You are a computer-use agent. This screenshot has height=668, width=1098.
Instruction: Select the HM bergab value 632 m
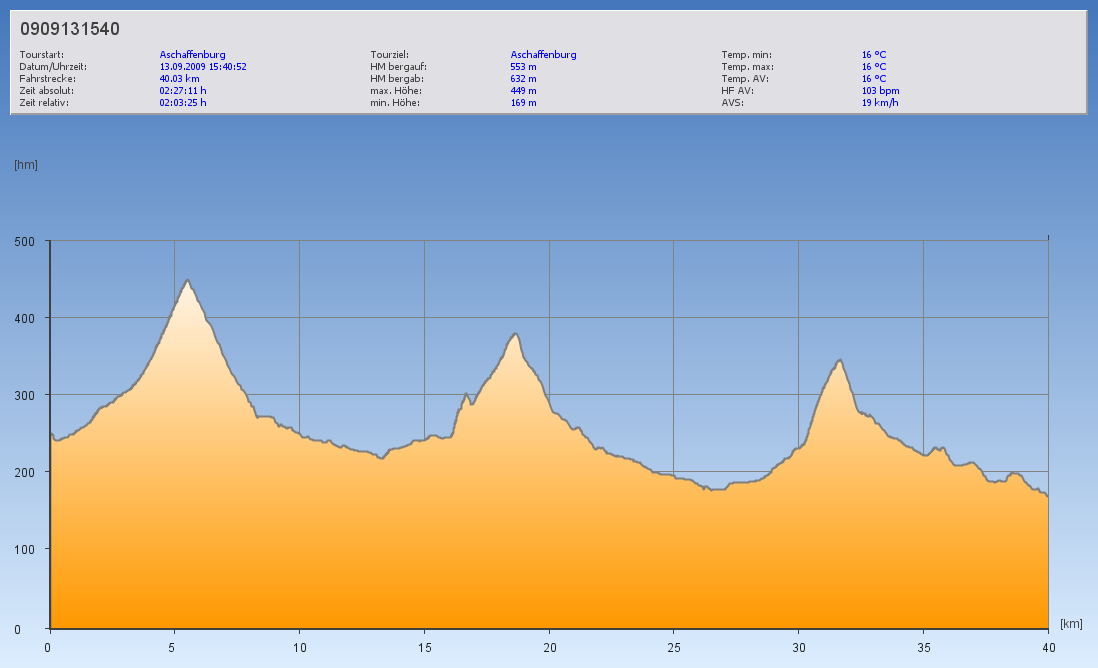pyautogui.click(x=523, y=78)
